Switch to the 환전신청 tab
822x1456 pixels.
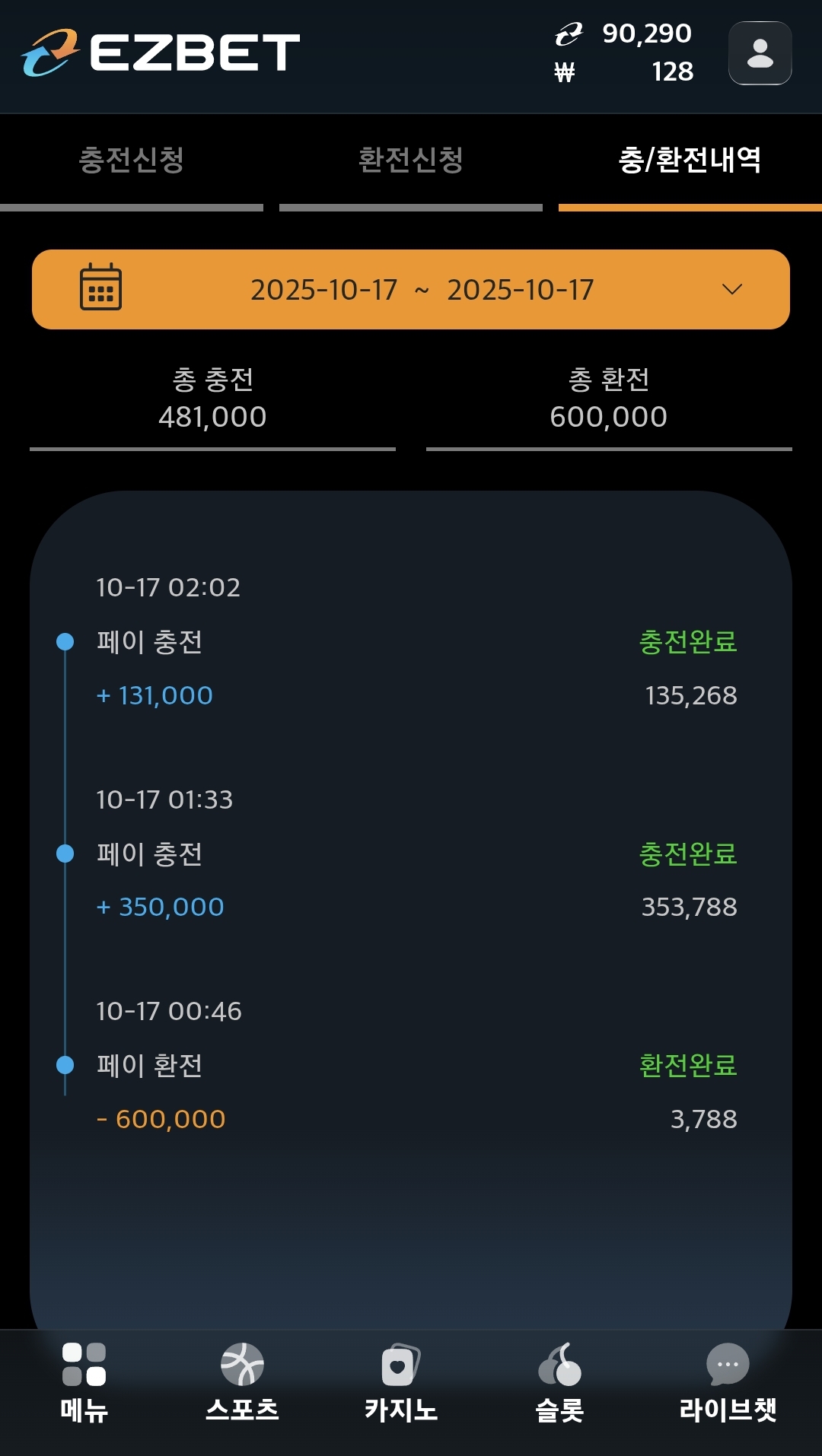pos(411,160)
